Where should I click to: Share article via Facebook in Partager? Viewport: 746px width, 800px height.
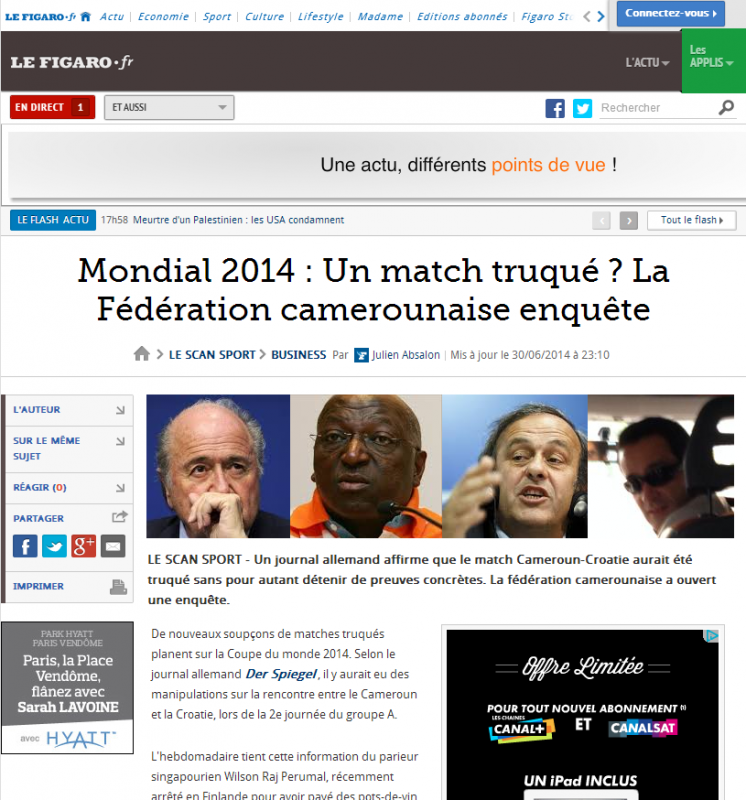click(x=25, y=546)
